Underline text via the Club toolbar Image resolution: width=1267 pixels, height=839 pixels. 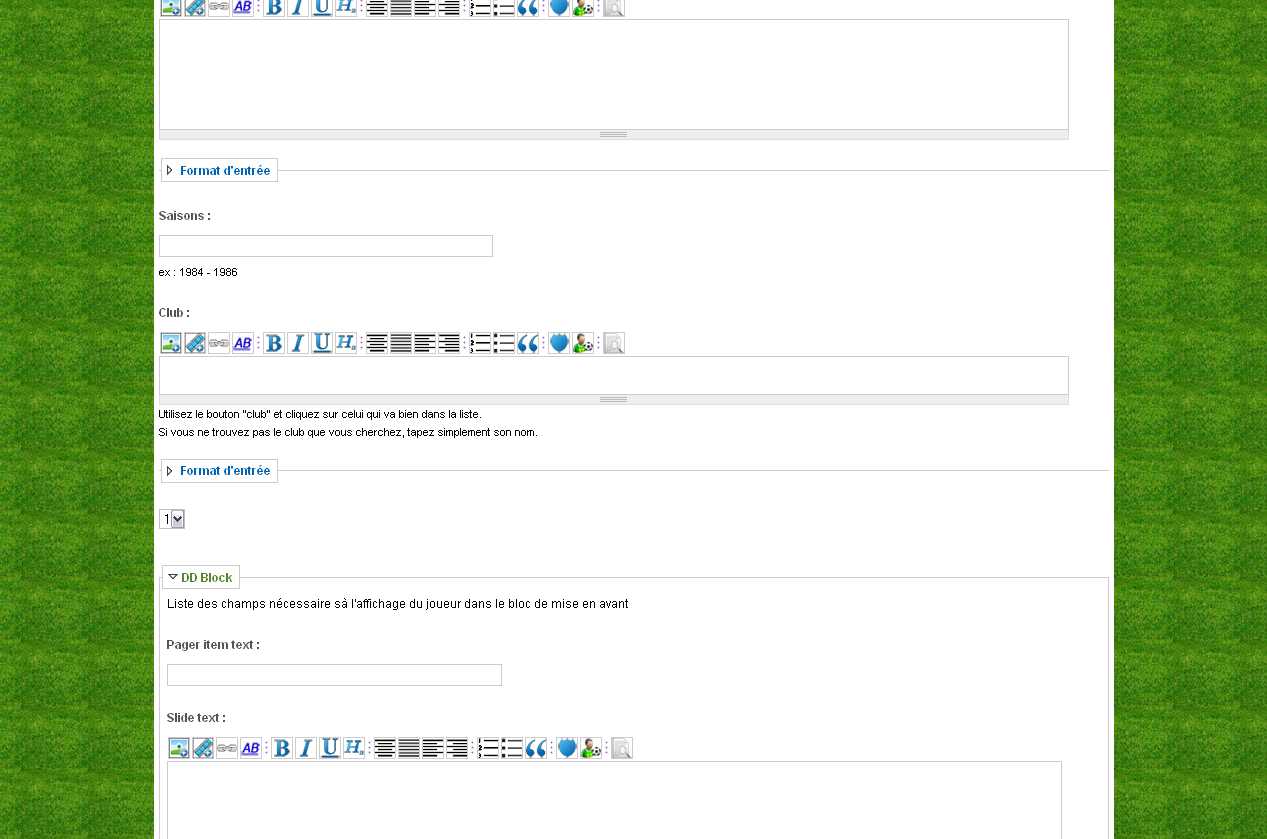(x=322, y=343)
